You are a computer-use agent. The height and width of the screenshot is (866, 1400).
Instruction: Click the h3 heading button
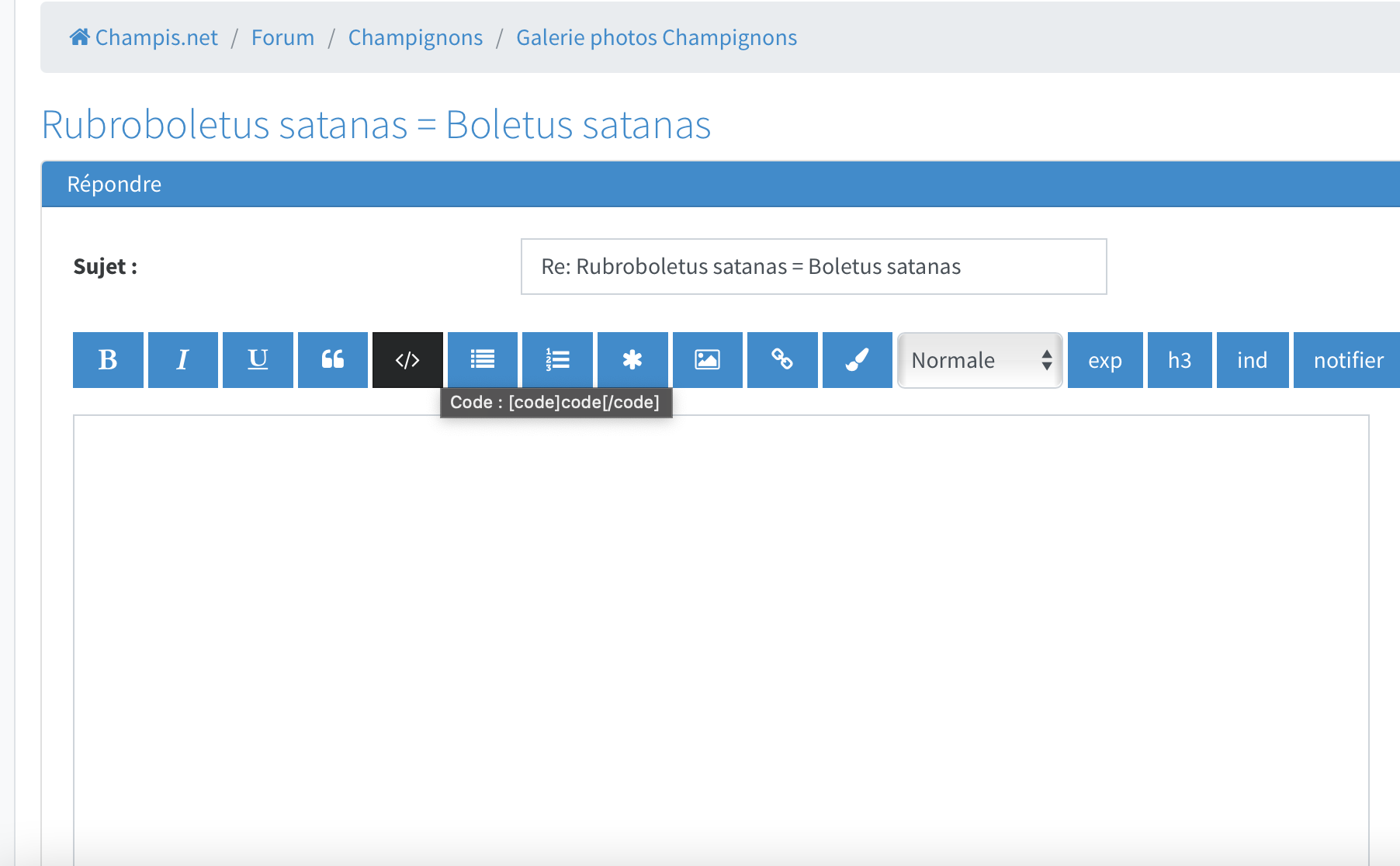tap(1179, 360)
